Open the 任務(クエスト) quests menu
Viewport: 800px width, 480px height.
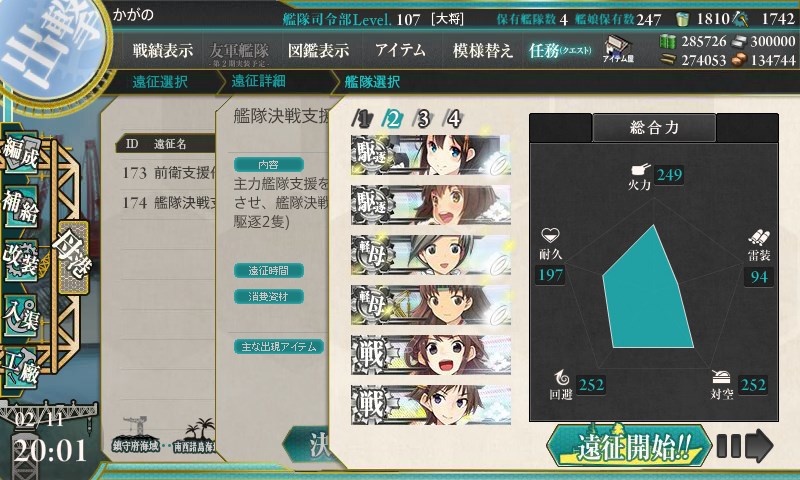click(560, 50)
